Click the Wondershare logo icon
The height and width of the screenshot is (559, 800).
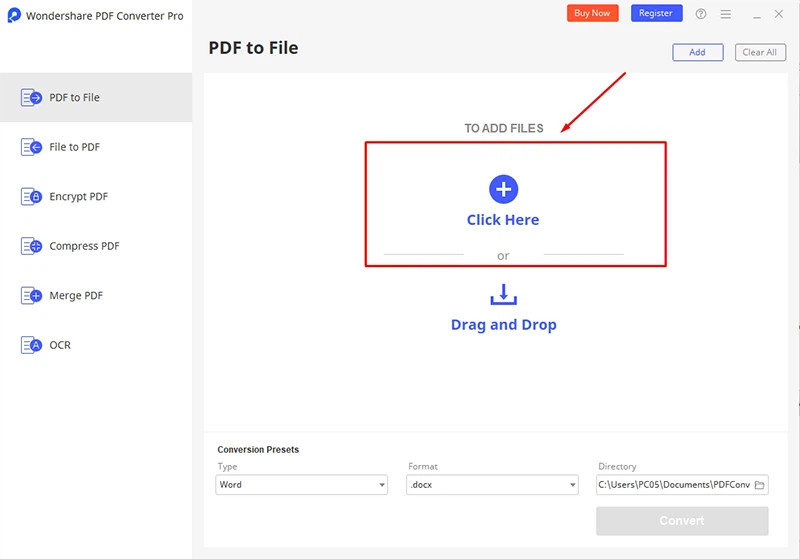14,15
